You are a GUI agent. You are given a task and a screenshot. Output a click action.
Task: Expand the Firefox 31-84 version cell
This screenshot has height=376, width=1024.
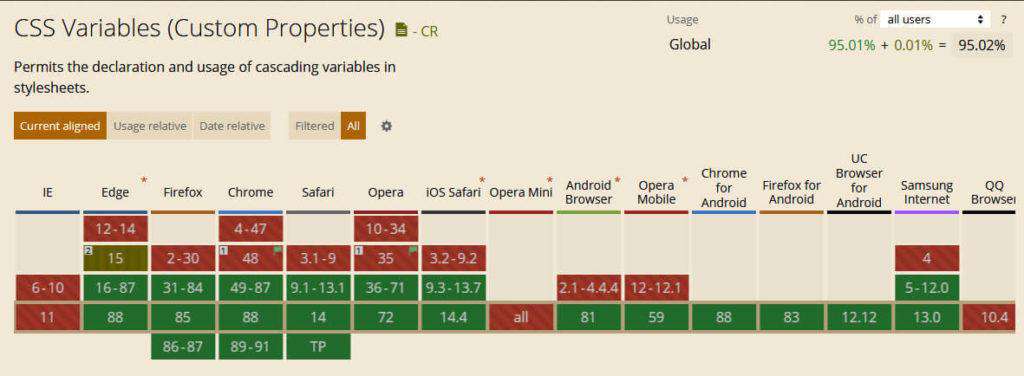click(x=183, y=287)
